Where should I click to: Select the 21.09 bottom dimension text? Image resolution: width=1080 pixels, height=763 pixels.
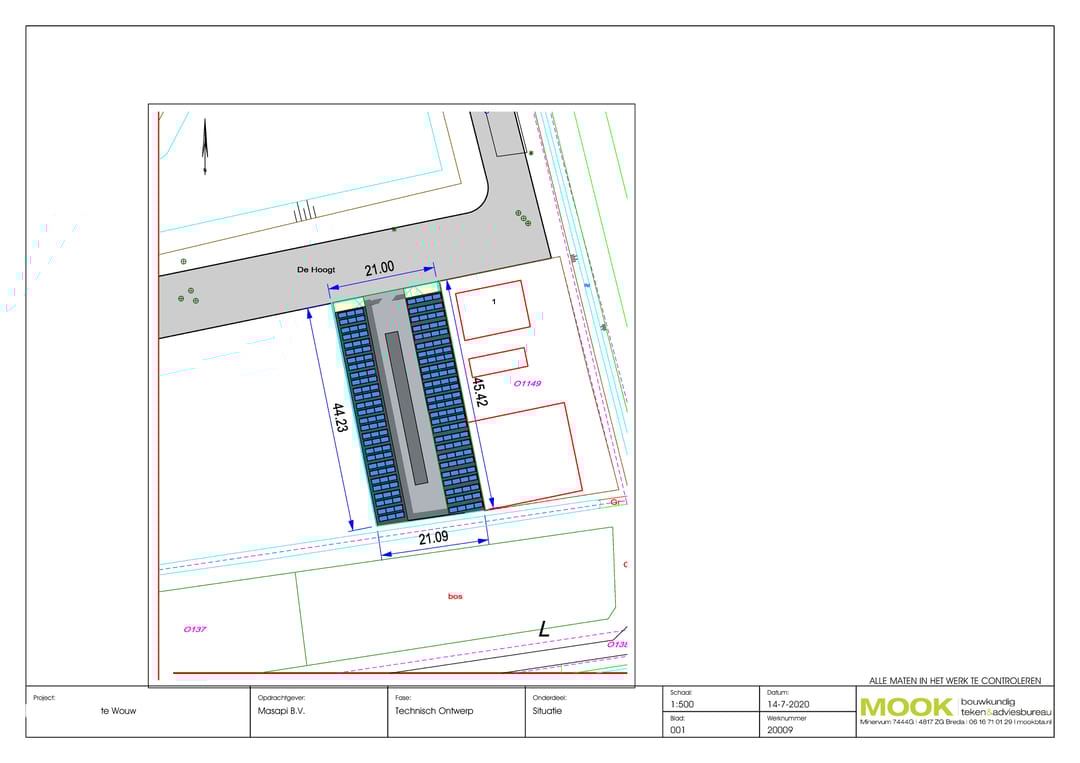click(x=434, y=538)
